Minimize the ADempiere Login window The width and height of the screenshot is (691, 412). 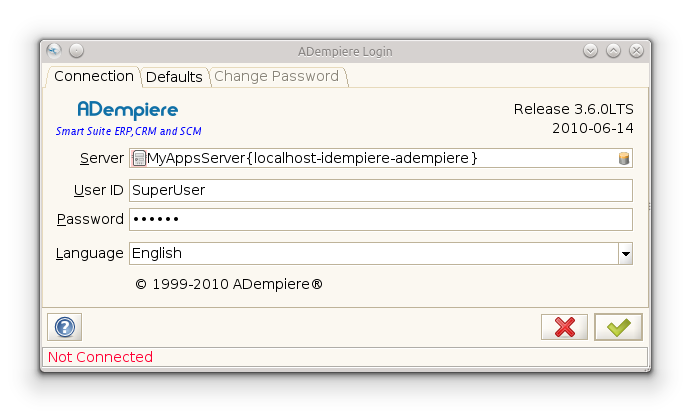[590, 51]
